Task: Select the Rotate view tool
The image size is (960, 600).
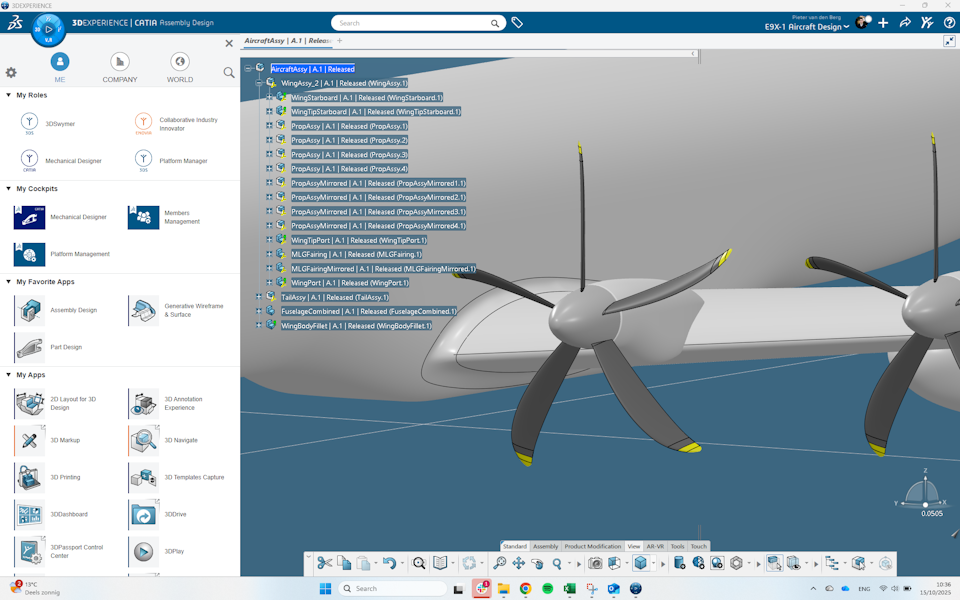Action: [537, 563]
